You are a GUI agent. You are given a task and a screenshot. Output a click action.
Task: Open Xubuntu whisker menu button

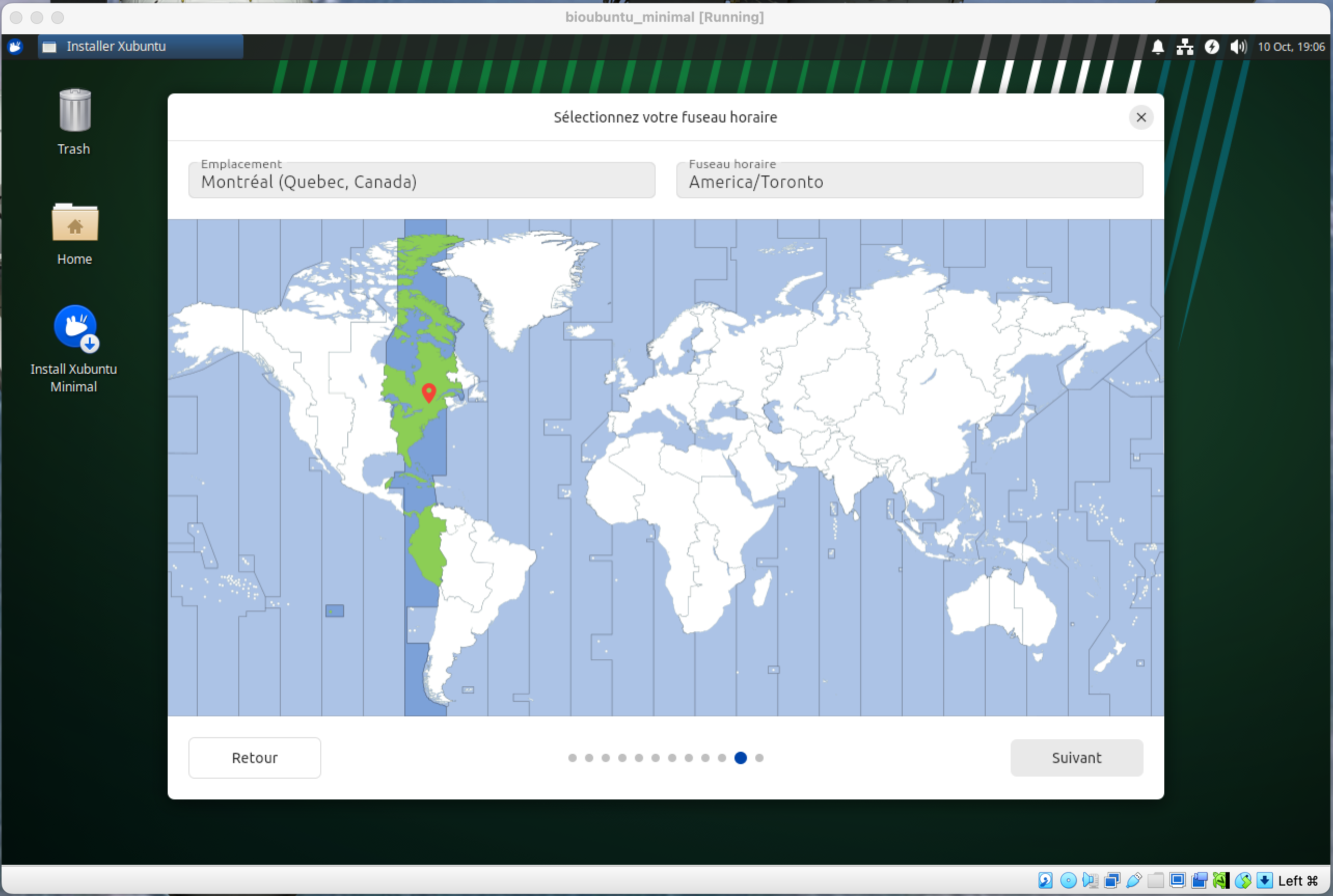16,47
